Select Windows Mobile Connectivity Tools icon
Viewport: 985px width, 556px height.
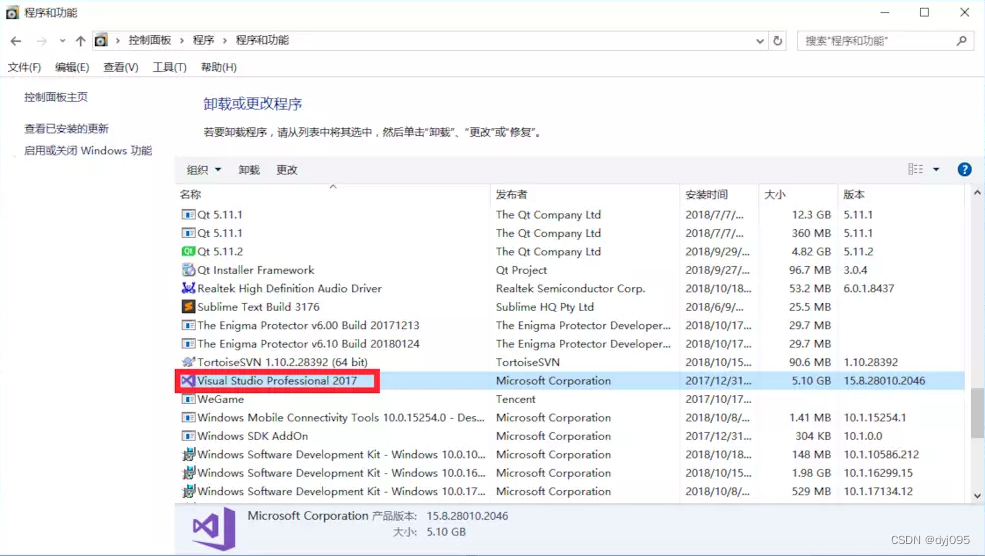188,418
